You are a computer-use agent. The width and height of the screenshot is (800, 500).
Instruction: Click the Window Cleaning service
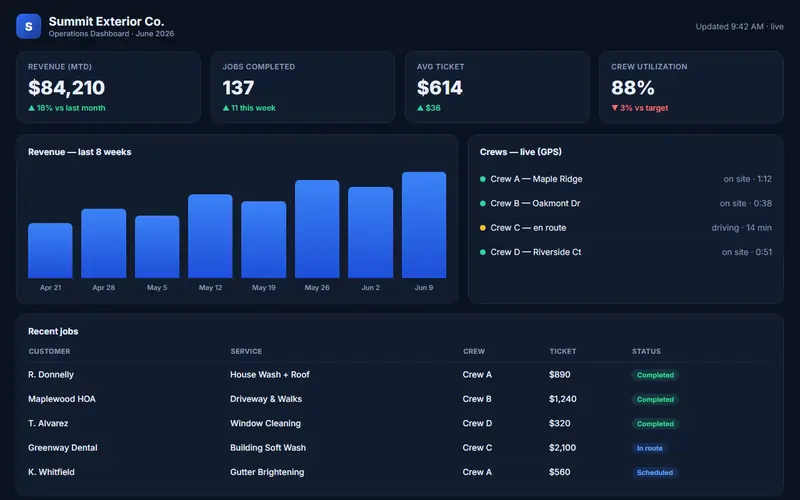265,423
